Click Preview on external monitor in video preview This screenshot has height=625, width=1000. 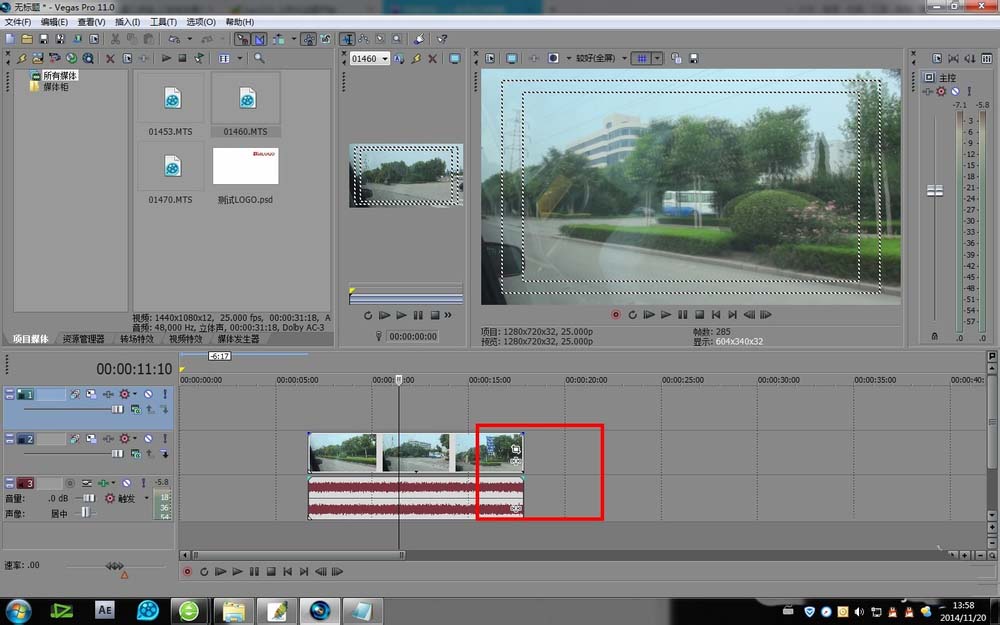(x=511, y=58)
